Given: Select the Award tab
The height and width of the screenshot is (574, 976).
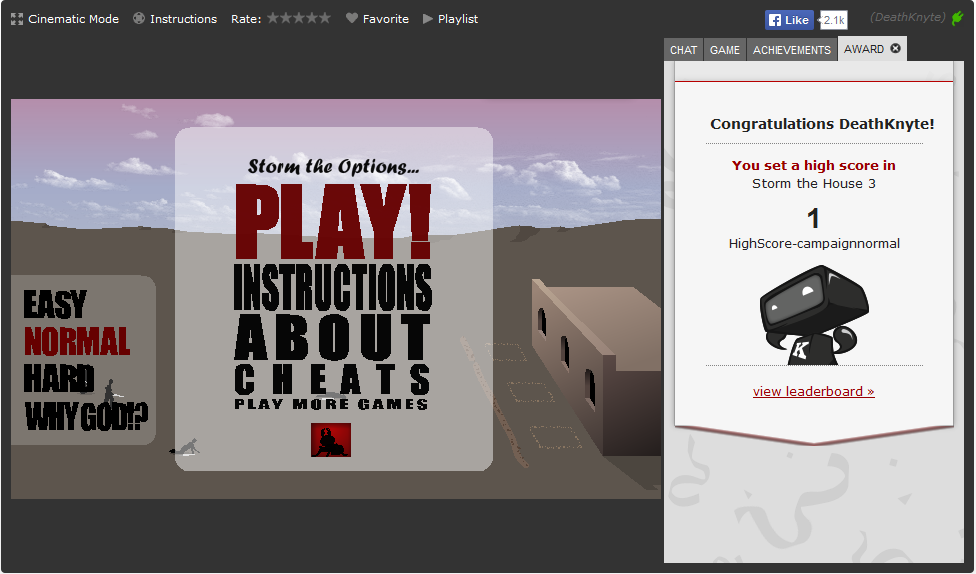Looking at the screenshot, I should click(x=864, y=49).
